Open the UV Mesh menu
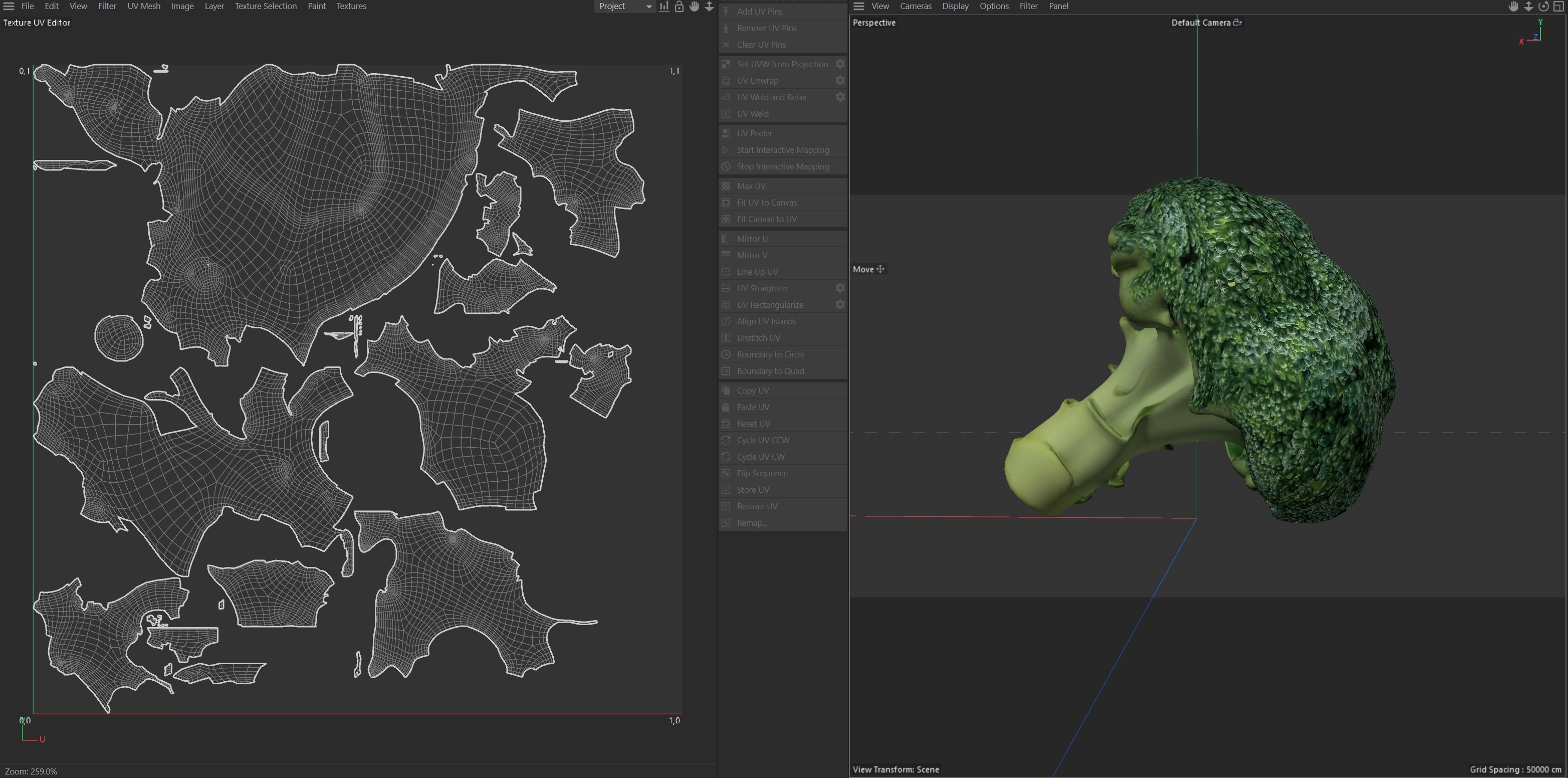 144,6
